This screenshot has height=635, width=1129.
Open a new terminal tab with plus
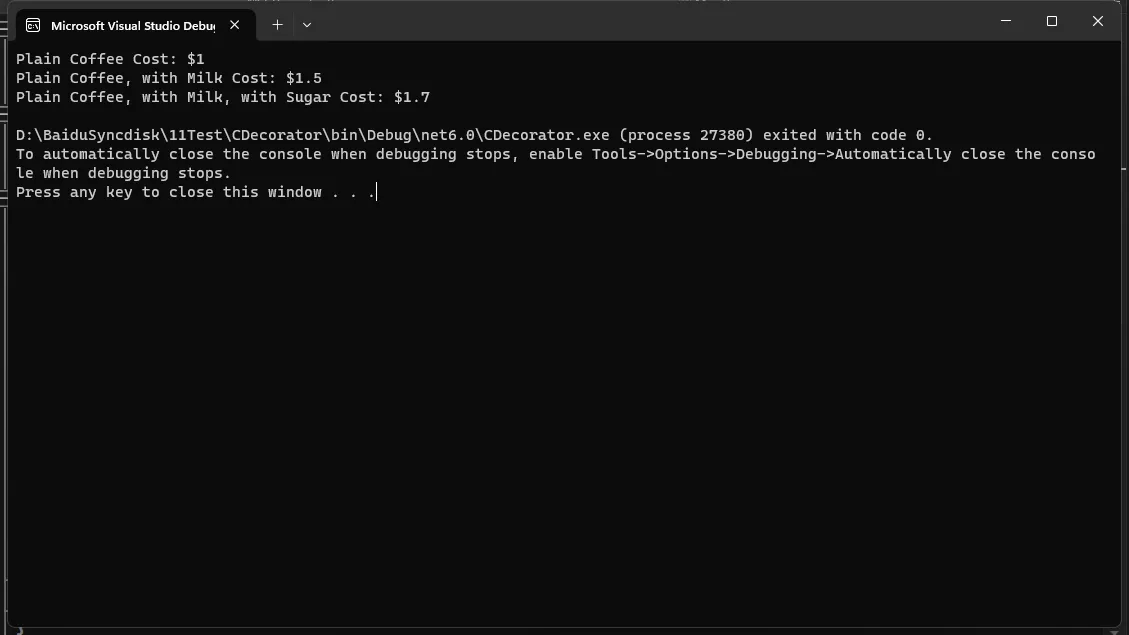pyautogui.click(x=277, y=24)
